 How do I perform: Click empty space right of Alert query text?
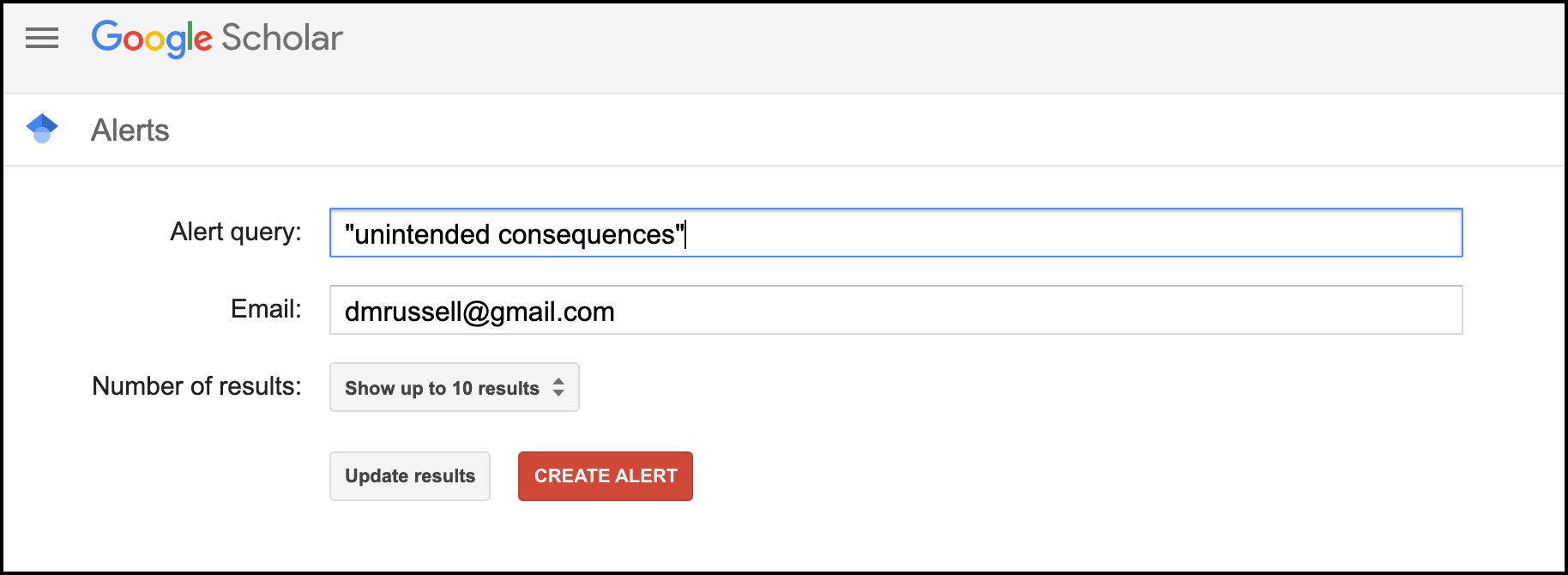click(1072, 233)
